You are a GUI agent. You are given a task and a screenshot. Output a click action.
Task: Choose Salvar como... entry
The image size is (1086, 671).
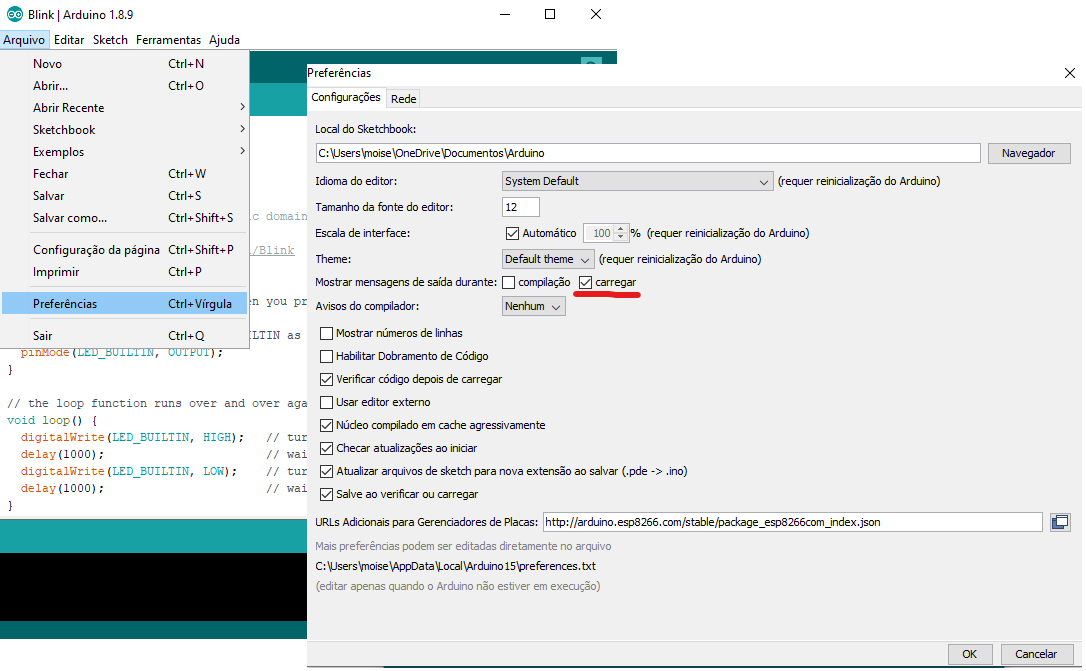125,218
